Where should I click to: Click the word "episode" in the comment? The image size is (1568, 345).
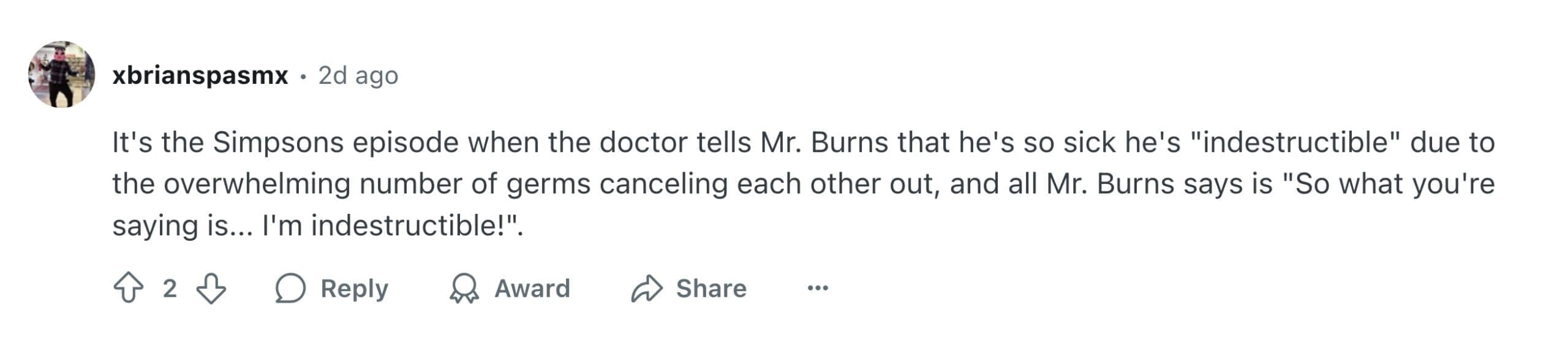click(405, 143)
